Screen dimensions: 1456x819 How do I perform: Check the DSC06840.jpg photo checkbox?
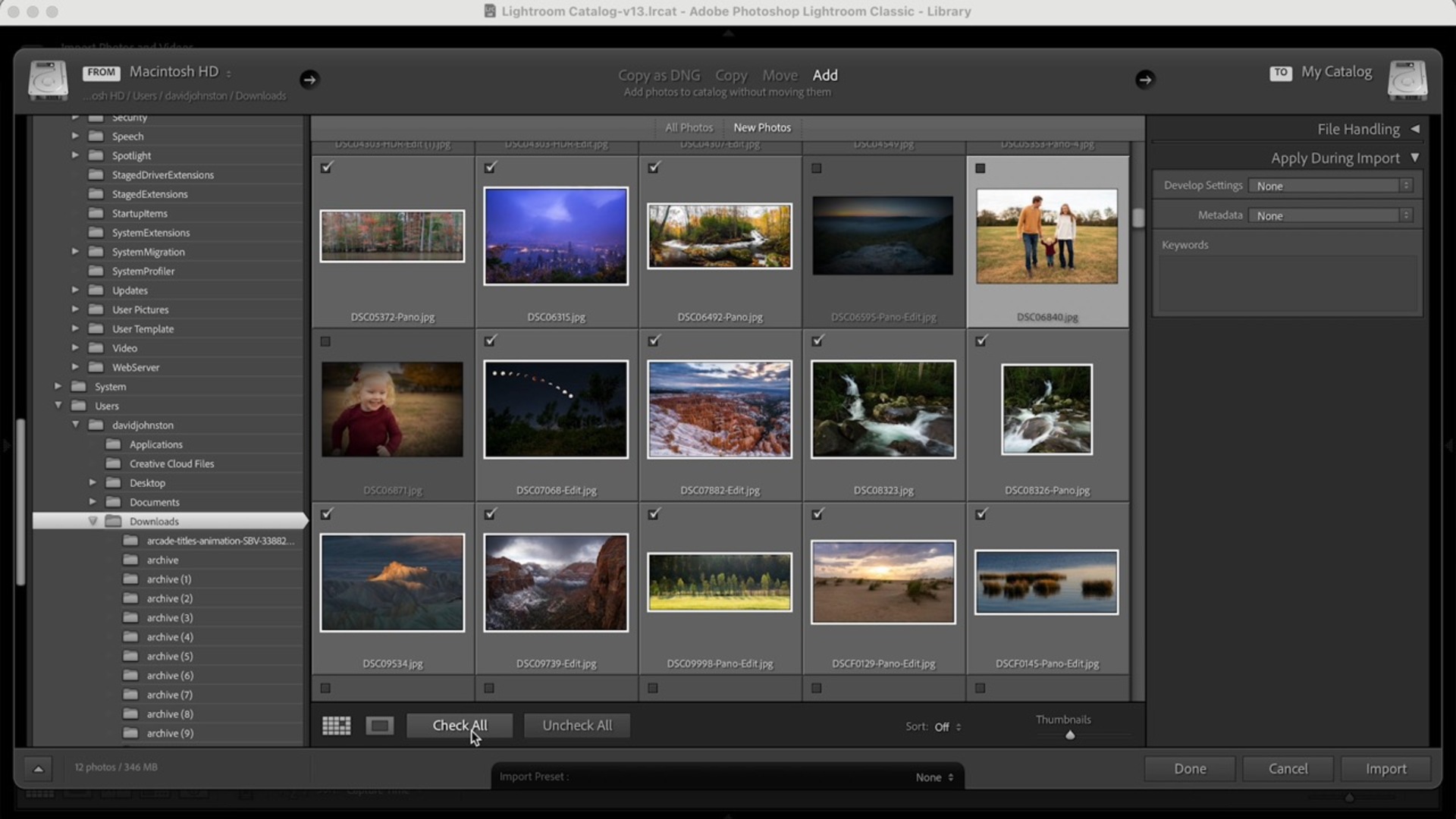pyautogui.click(x=980, y=168)
